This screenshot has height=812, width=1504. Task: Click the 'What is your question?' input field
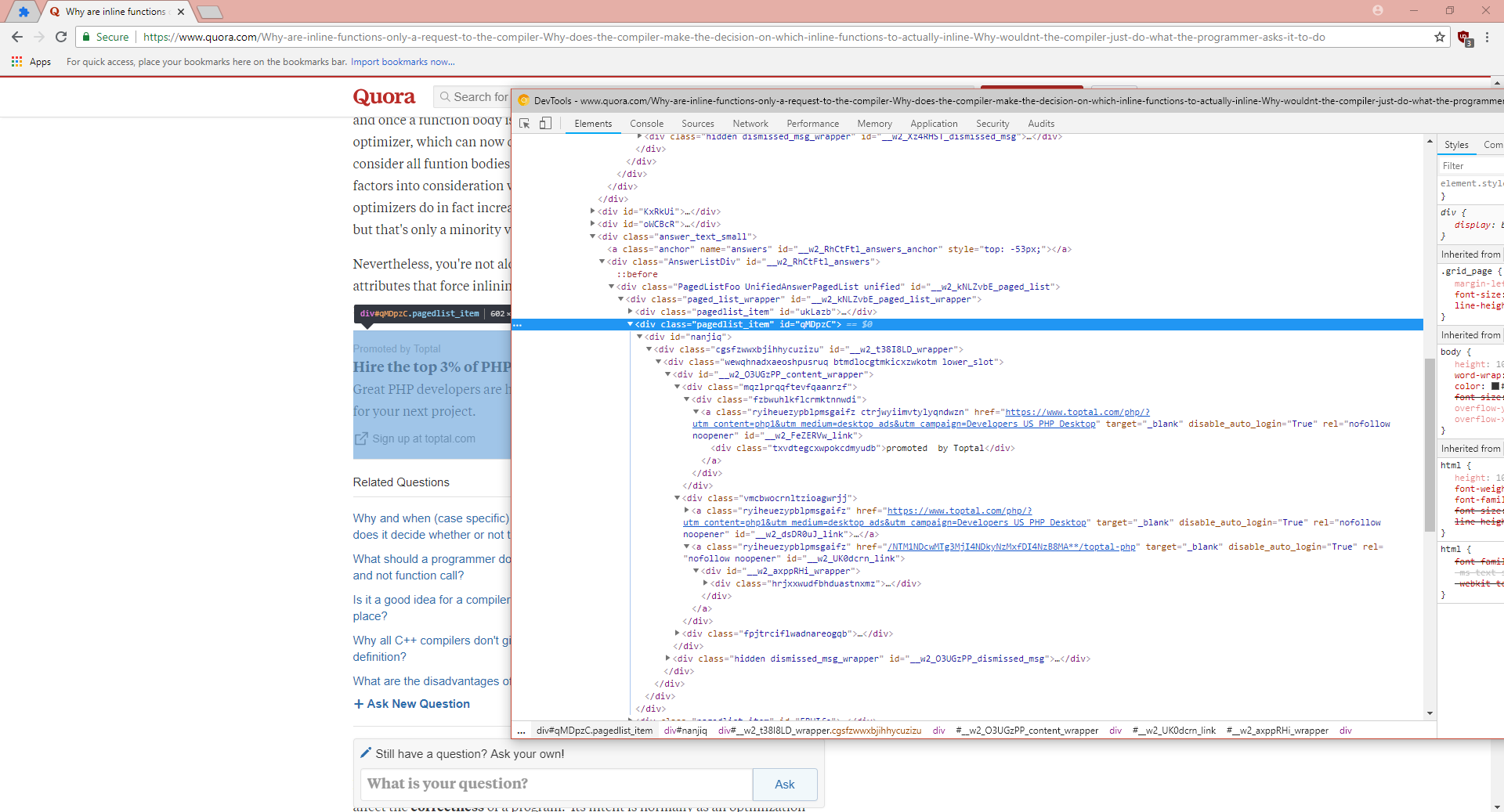coord(556,784)
